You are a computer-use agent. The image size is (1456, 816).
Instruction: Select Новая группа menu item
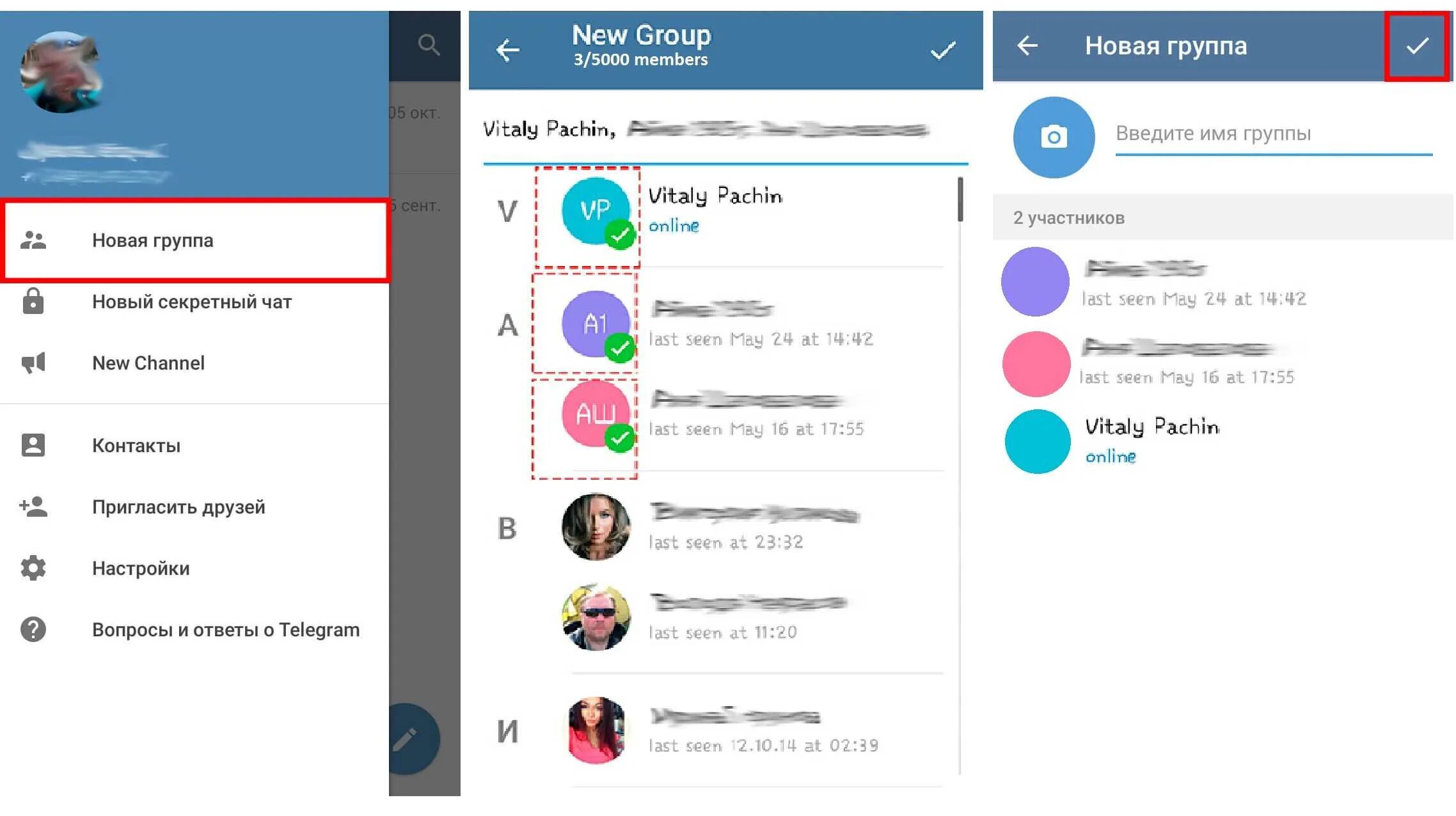tap(196, 239)
